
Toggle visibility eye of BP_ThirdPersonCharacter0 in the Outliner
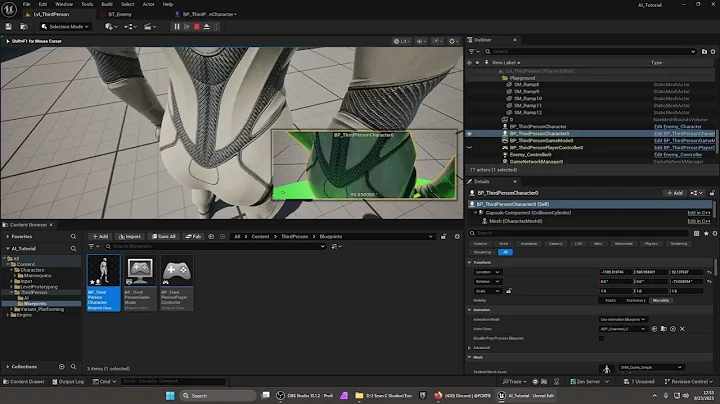469,134
